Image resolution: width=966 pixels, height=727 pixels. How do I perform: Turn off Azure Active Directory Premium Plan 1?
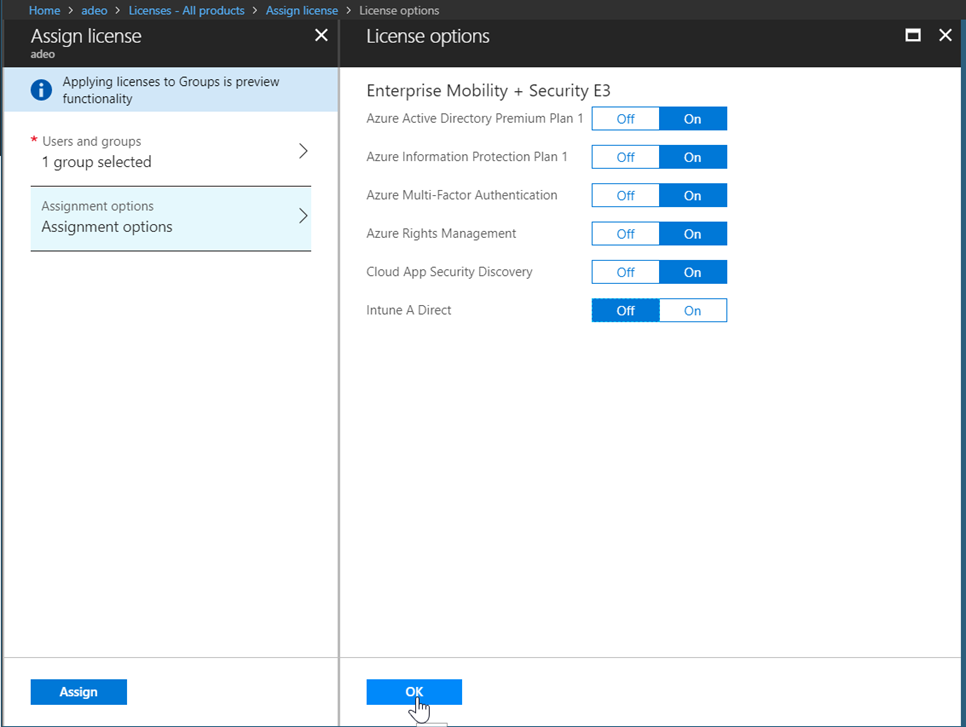coord(625,119)
